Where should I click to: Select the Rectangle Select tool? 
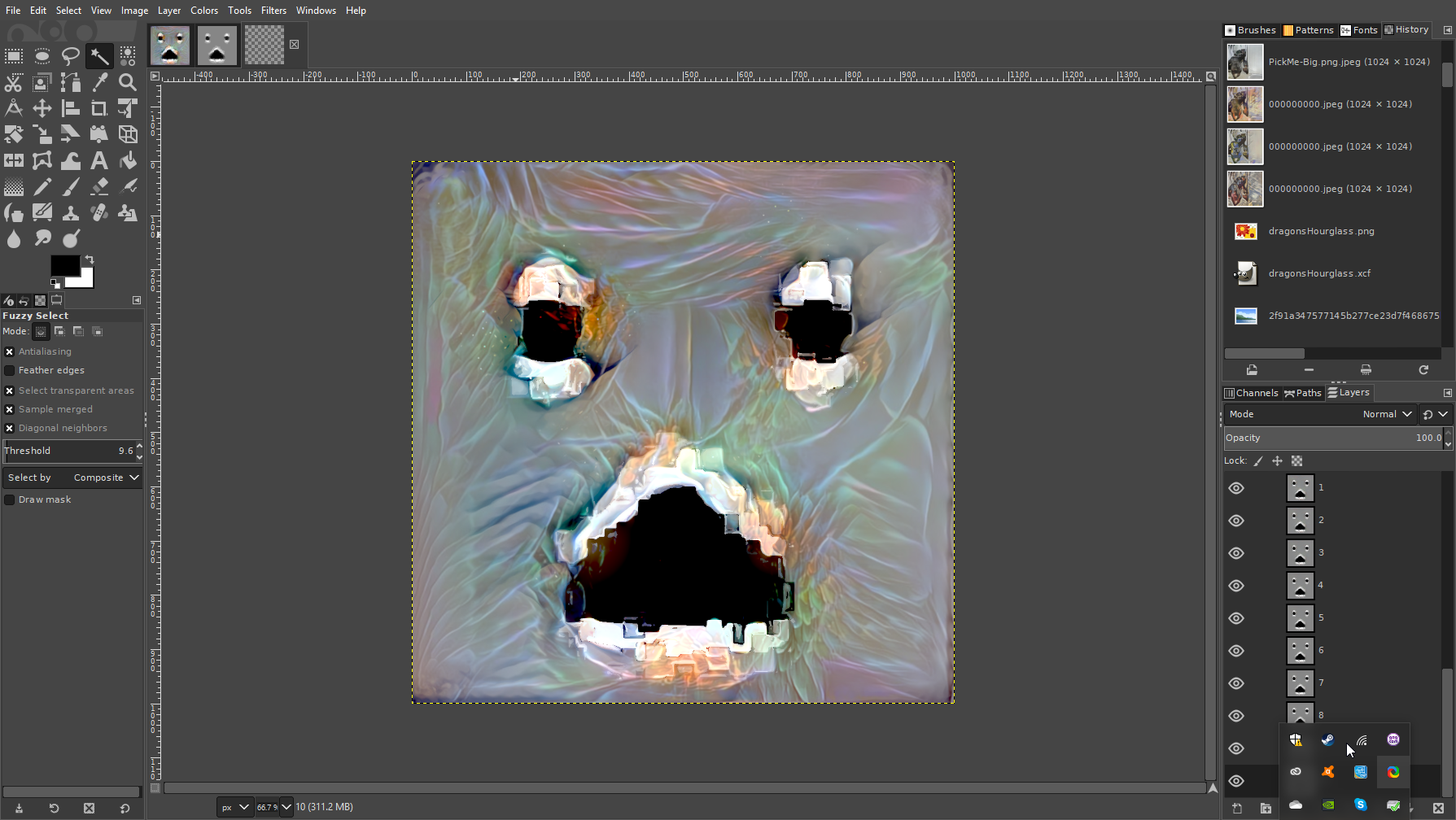point(14,56)
